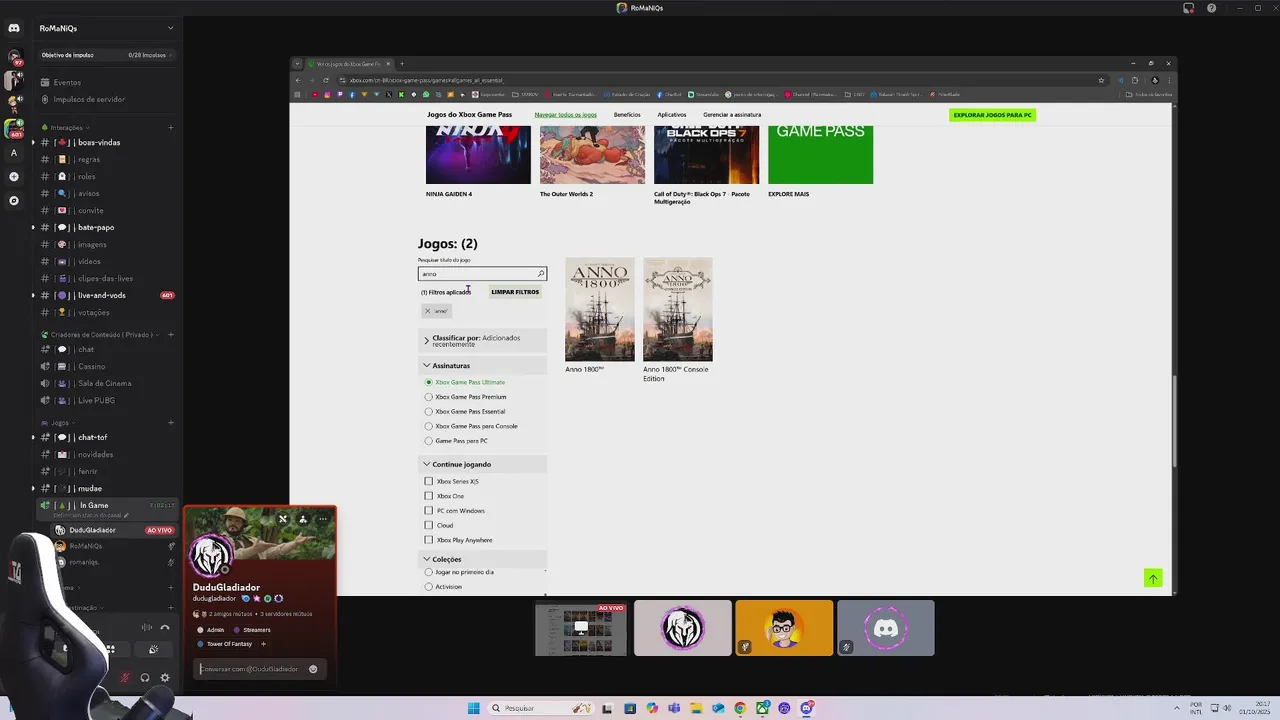The width and height of the screenshot is (1280, 720).
Task: Collapse the Assinaturas filter section
Action: [482, 366]
